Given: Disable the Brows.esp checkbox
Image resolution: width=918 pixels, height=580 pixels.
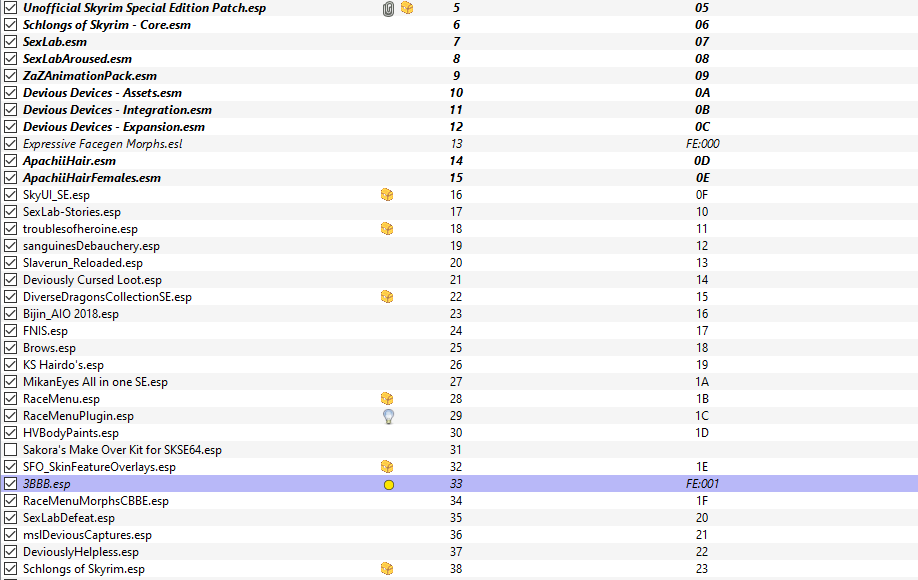Looking at the screenshot, I should tap(11, 348).
